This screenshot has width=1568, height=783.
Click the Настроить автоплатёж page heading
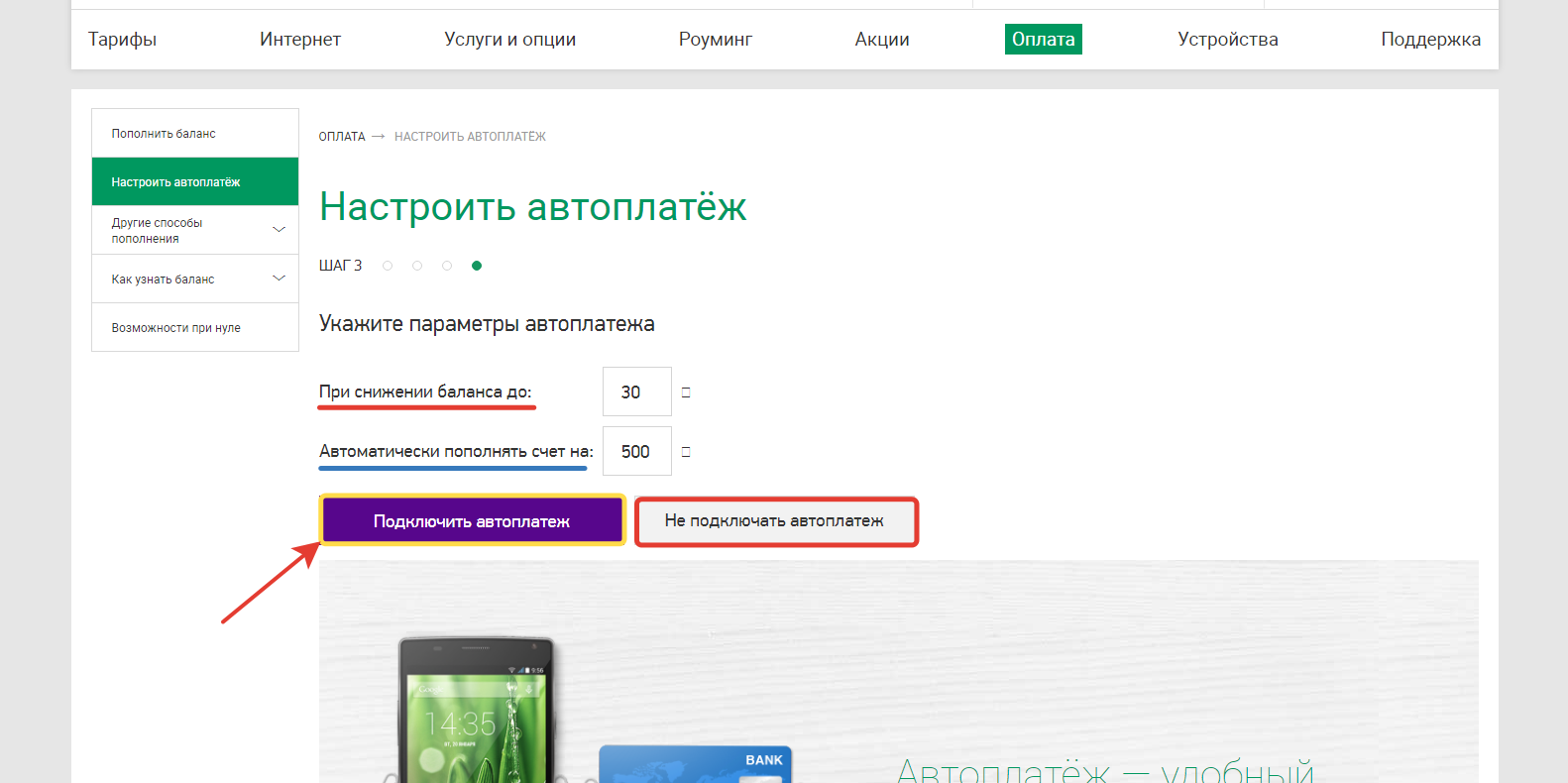point(532,207)
